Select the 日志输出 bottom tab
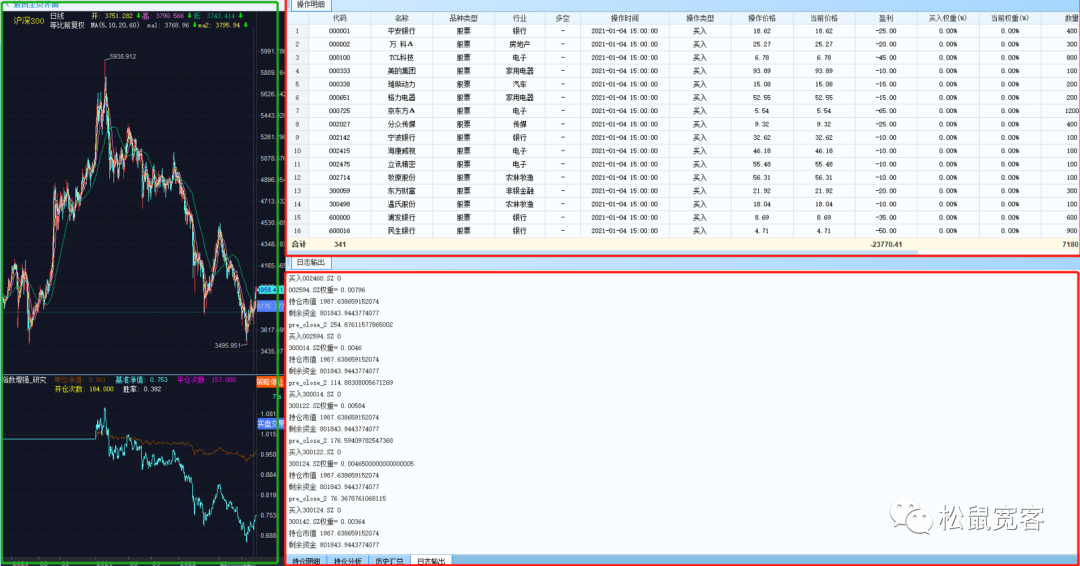The height and width of the screenshot is (566, 1080). tap(431, 561)
